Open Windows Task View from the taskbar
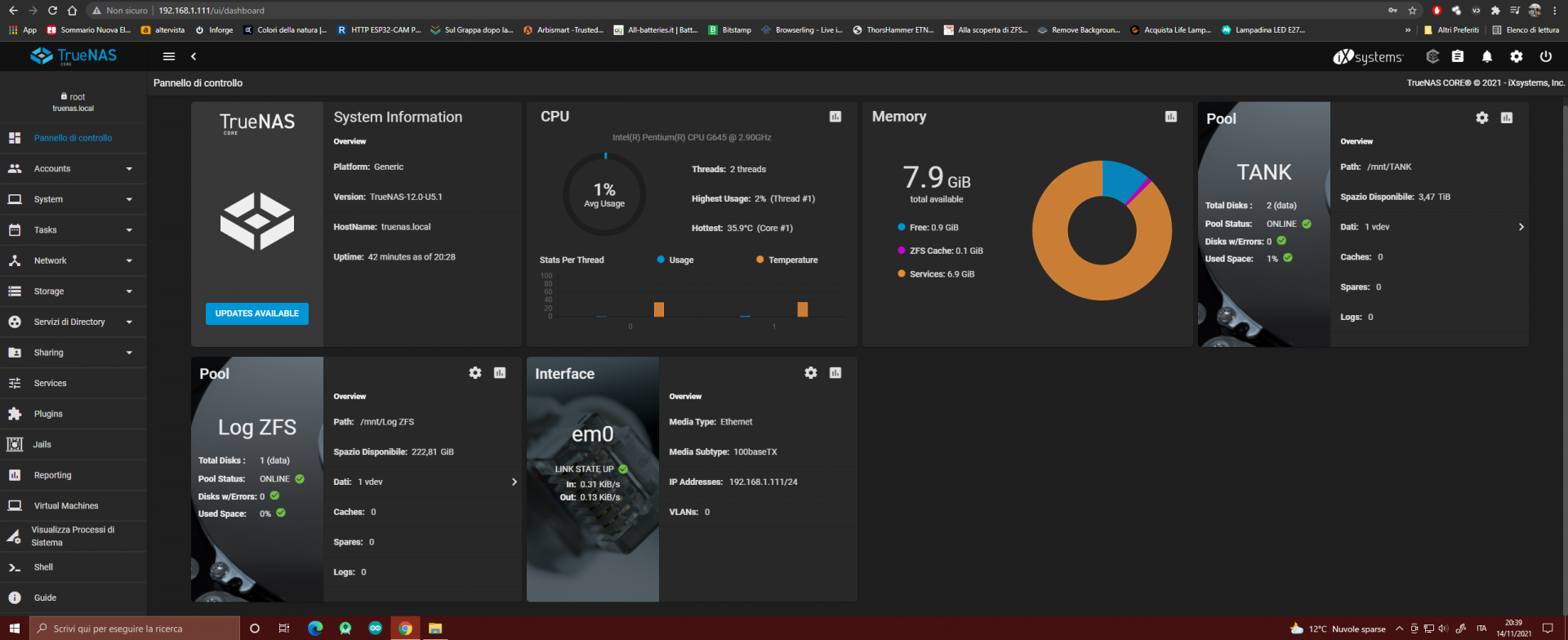1568x640 pixels. pyautogui.click(x=284, y=629)
